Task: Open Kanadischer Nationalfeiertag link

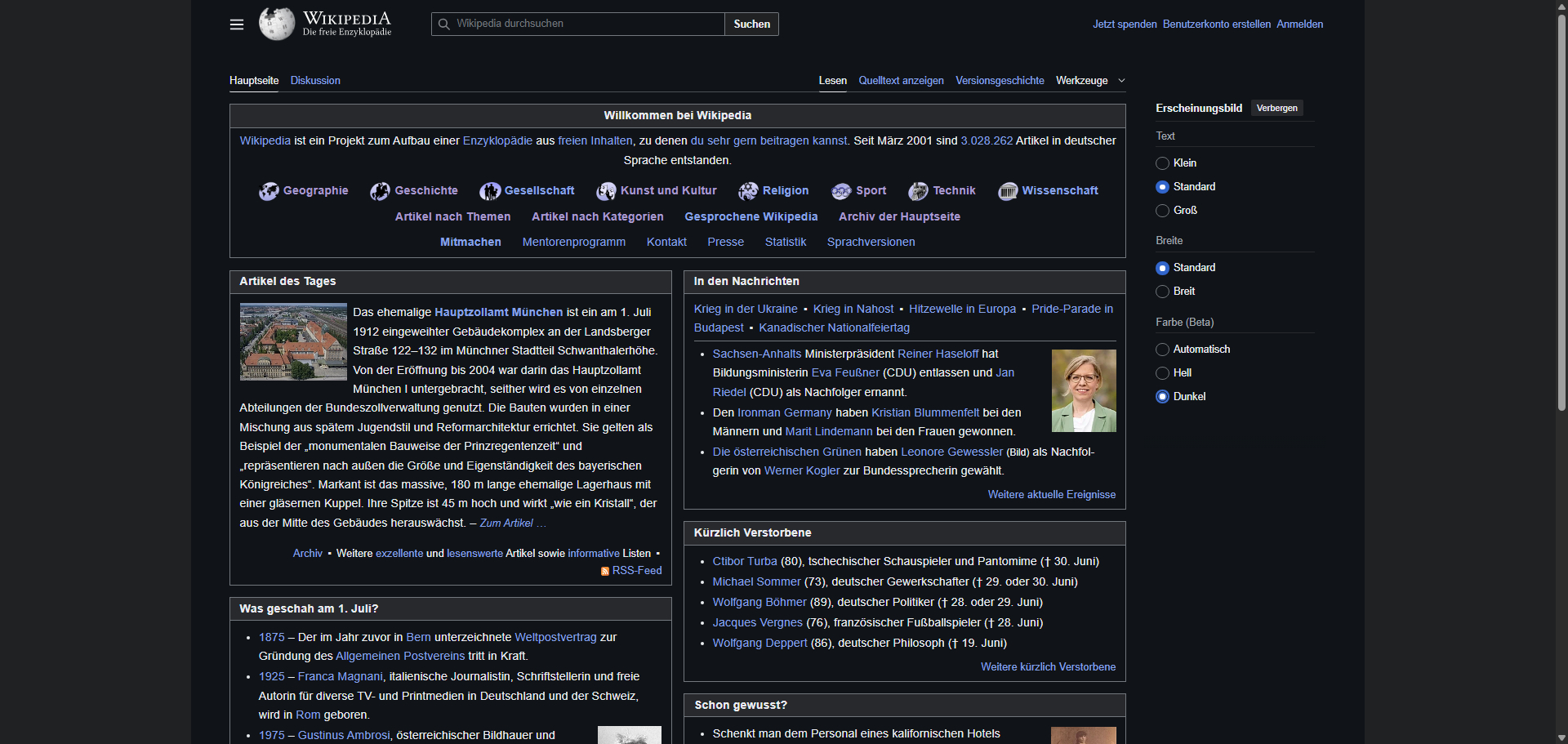Action: tap(834, 327)
